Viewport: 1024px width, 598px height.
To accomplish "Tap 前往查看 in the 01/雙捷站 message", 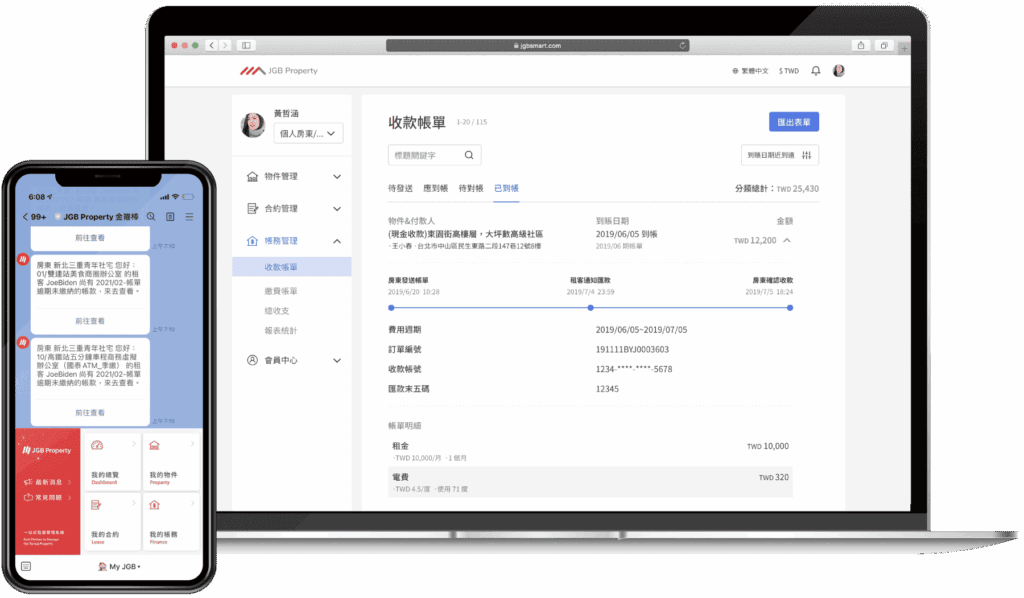I will [x=90, y=321].
